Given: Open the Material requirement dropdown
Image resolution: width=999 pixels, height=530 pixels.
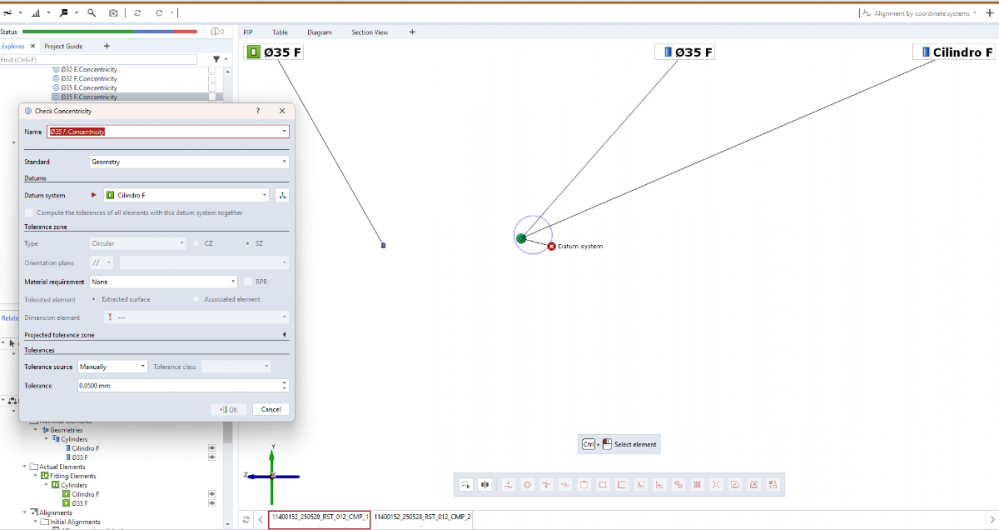Looking at the screenshot, I should (x=162, y=282).
